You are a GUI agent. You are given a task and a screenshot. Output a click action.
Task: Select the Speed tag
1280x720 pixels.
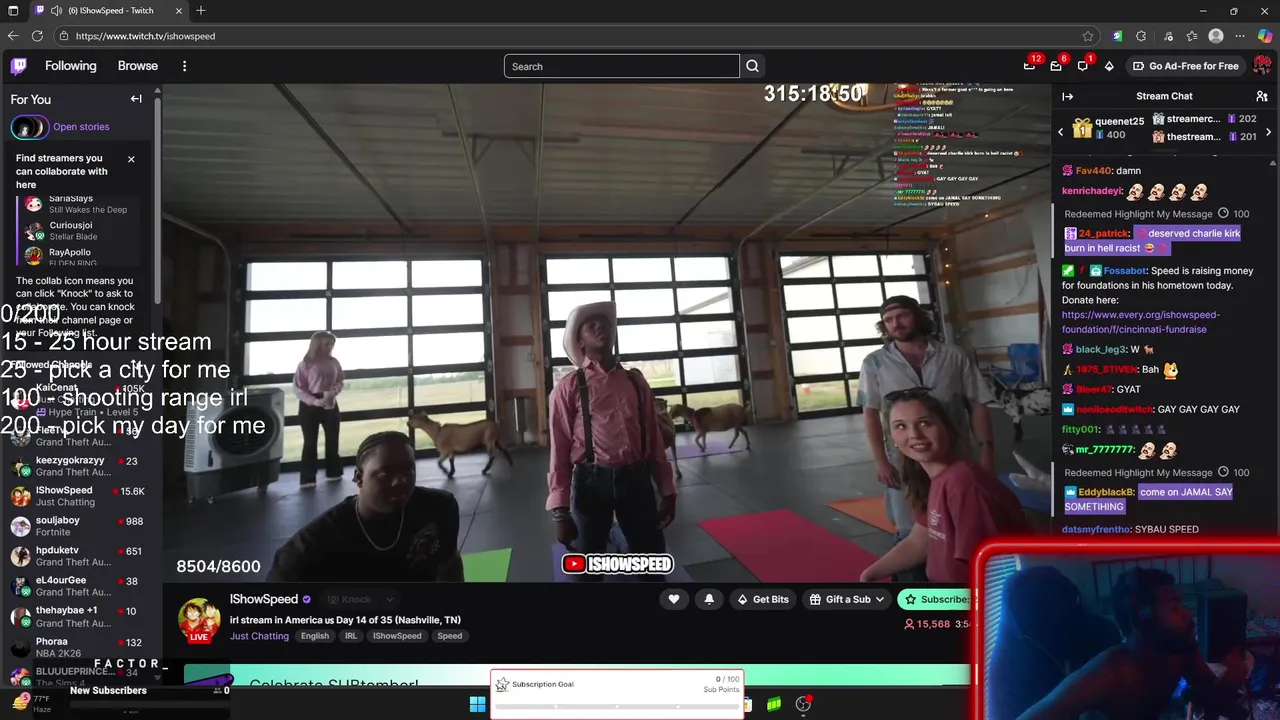pos(450,636)
